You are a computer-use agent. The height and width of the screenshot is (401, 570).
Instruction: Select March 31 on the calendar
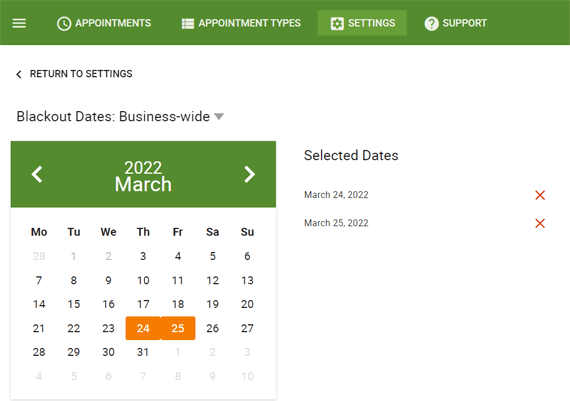143,352
